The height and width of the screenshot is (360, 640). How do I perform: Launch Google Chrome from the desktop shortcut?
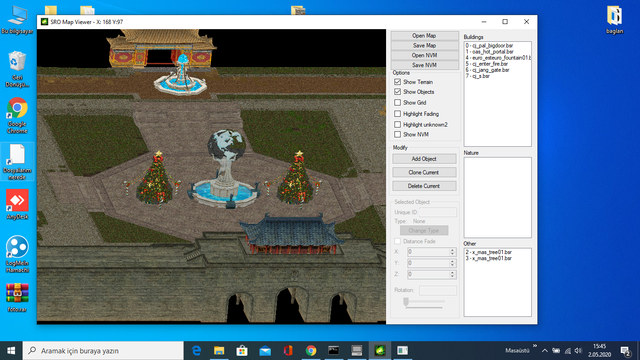[x=17, y=115]
